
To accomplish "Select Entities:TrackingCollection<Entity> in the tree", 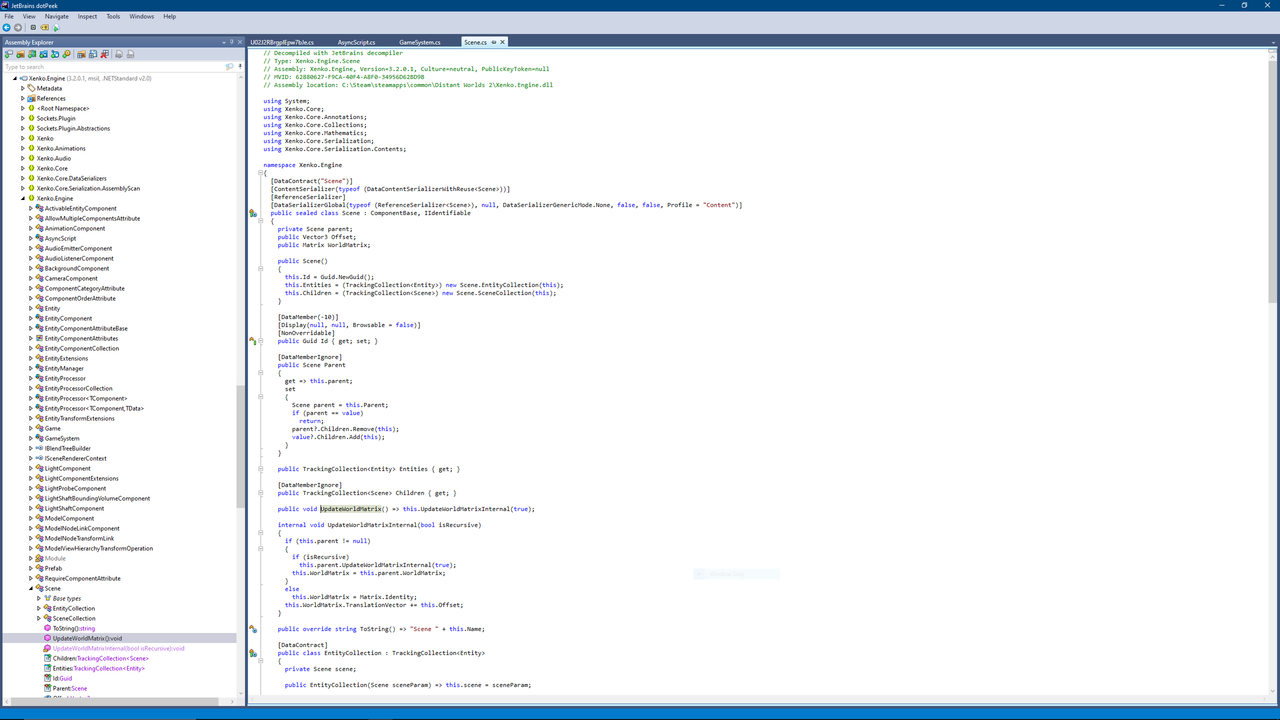I will [x=98, y=668].
